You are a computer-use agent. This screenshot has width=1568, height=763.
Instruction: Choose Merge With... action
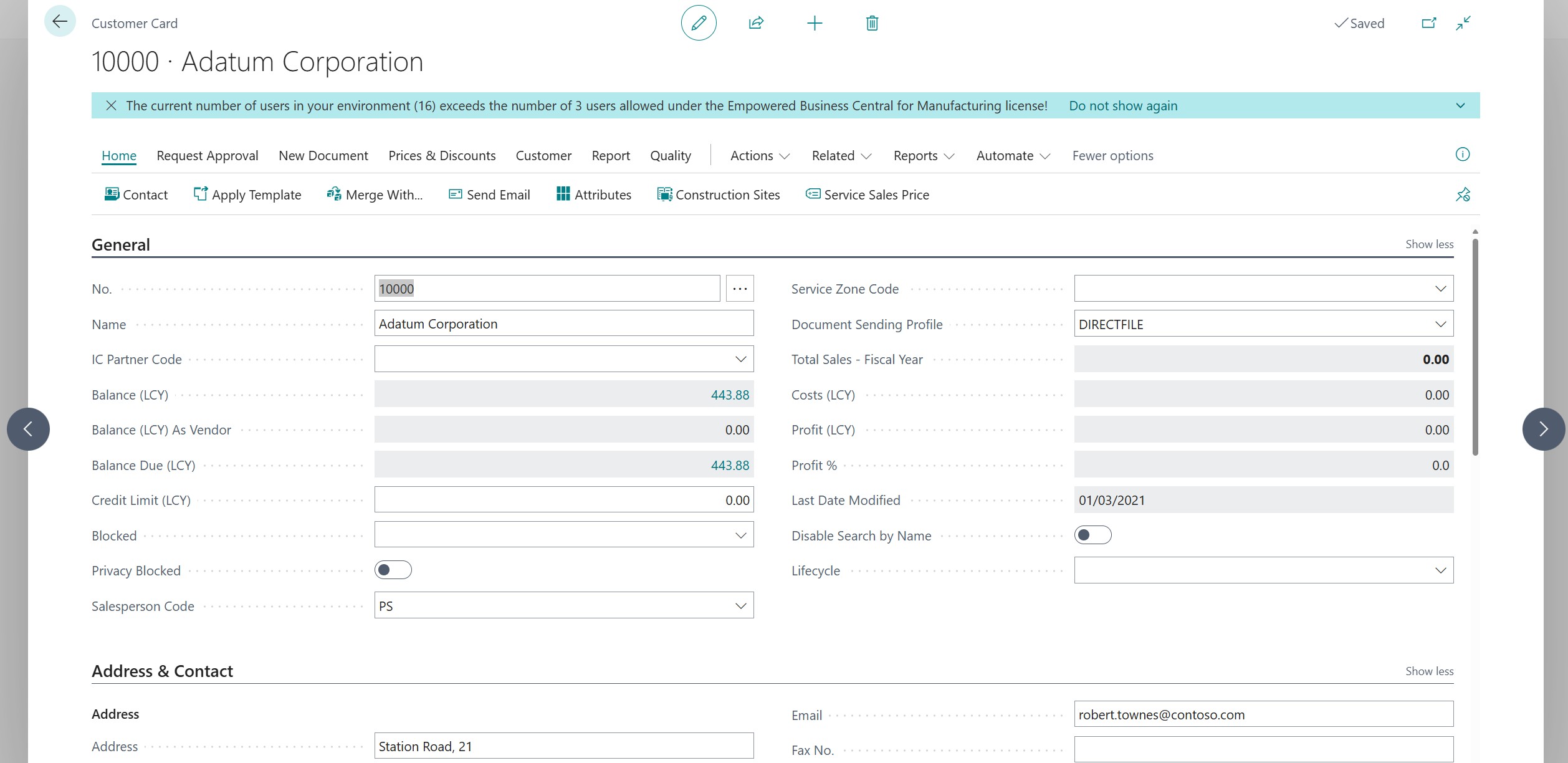(x=375, y=194)
